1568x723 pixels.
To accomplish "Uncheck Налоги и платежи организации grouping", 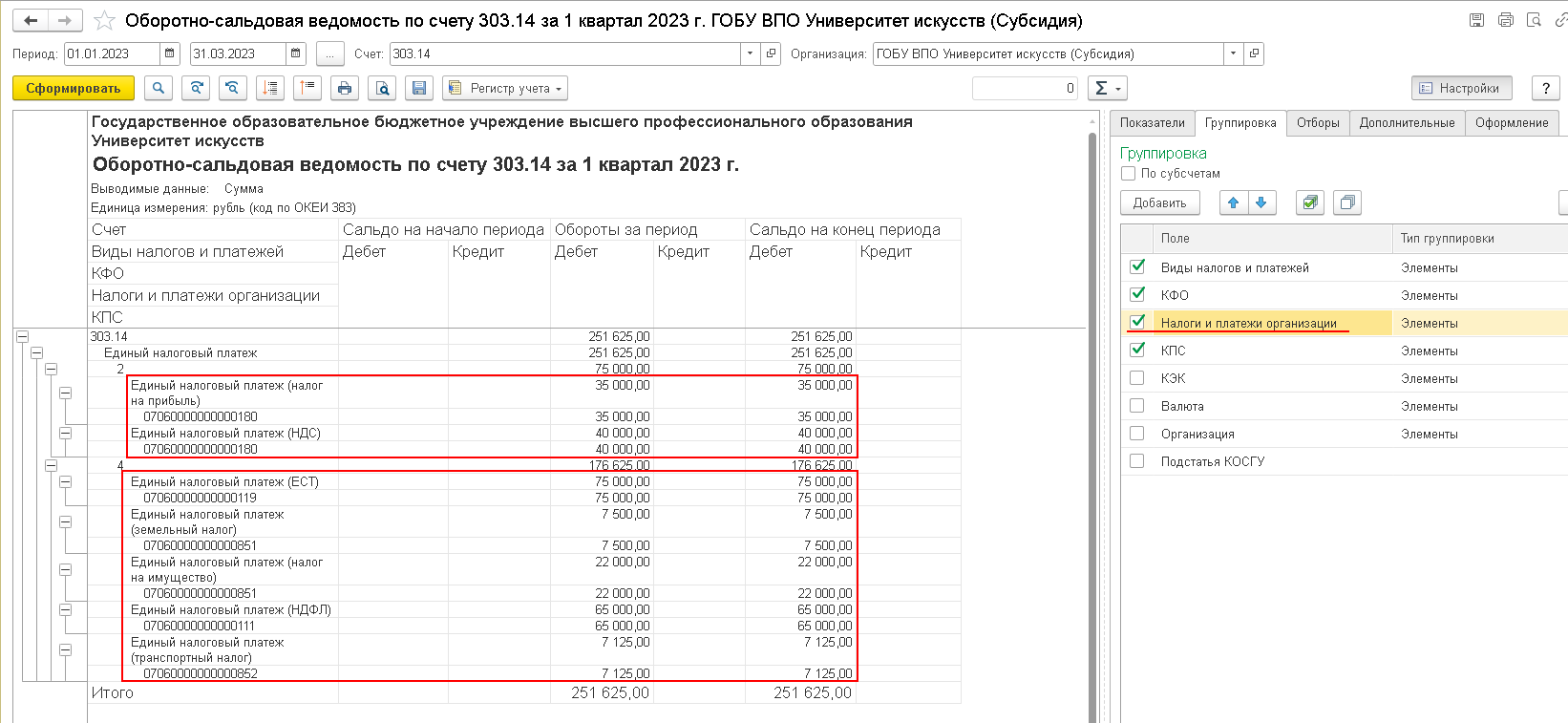I will (1137, 322).
